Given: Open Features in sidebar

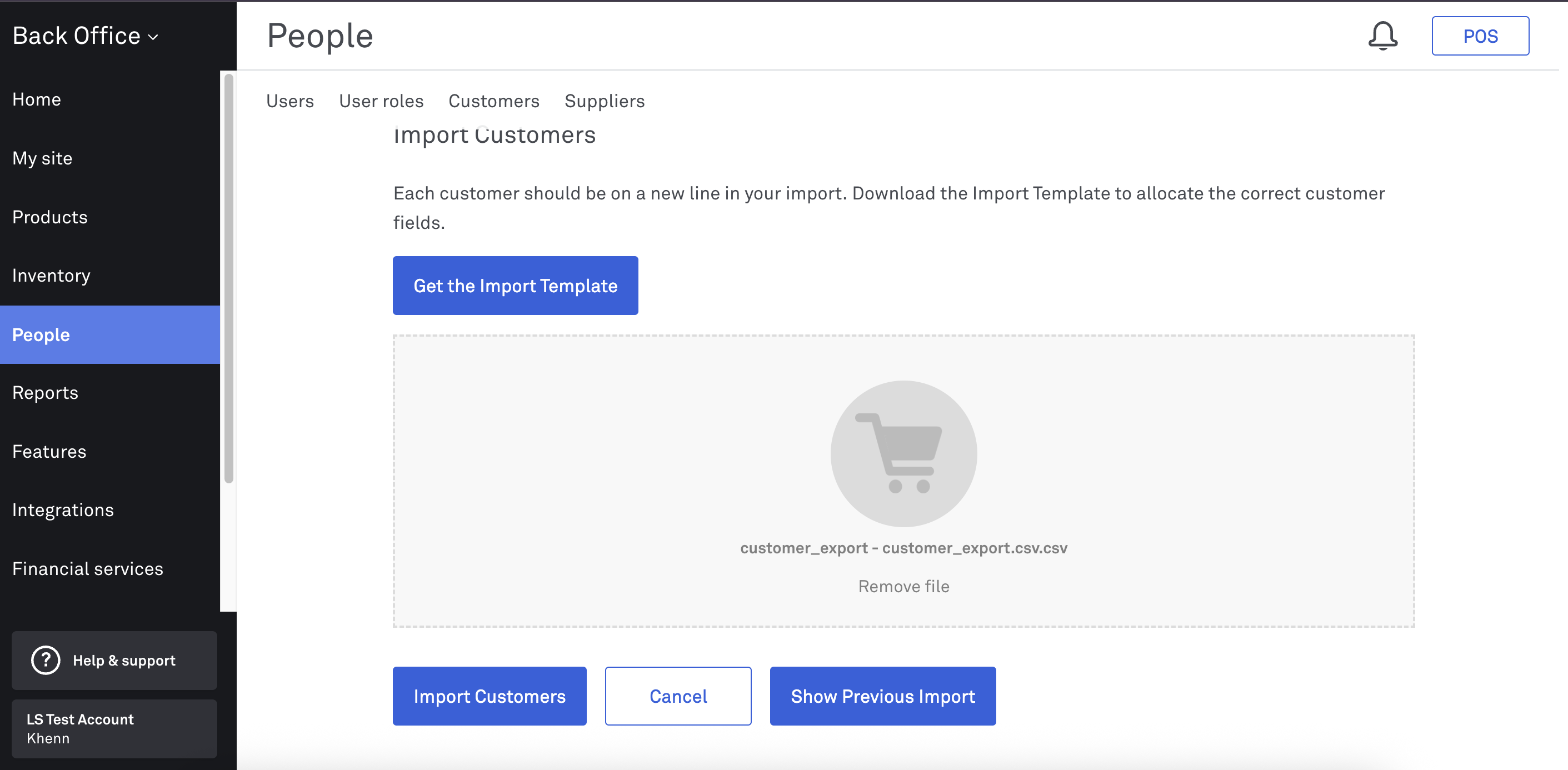Looking at the screenshot, I should 109,452.
